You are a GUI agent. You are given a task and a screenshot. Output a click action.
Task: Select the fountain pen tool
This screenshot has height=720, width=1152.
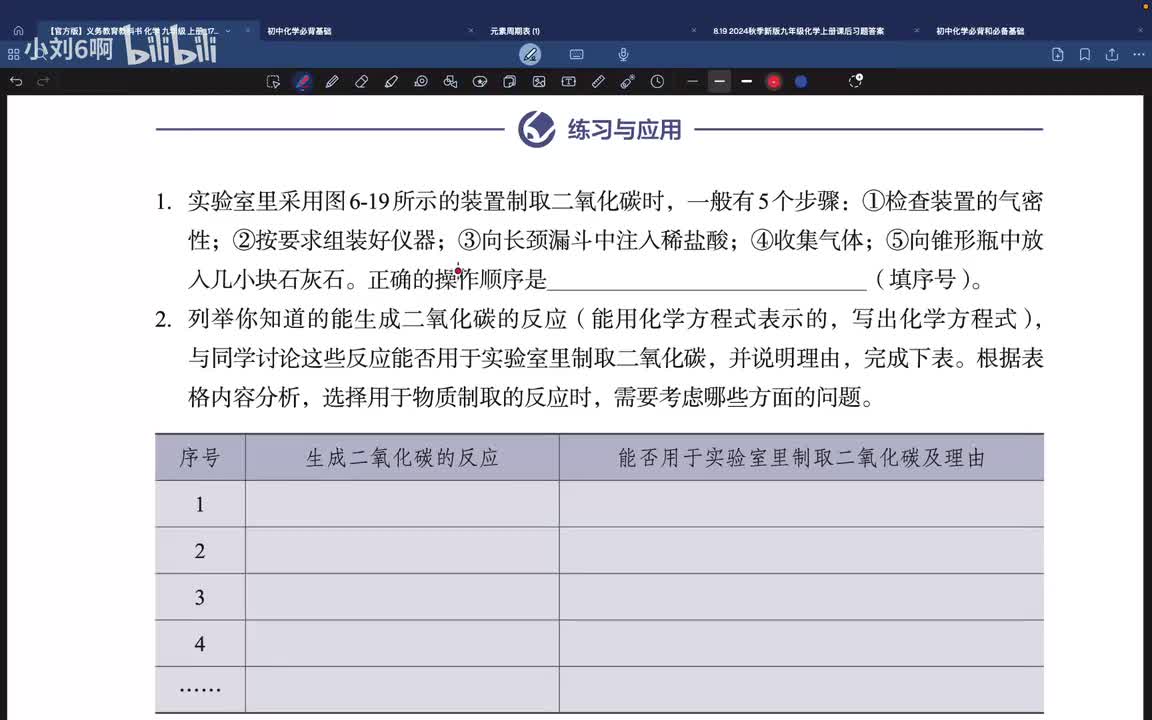point(303,82)
